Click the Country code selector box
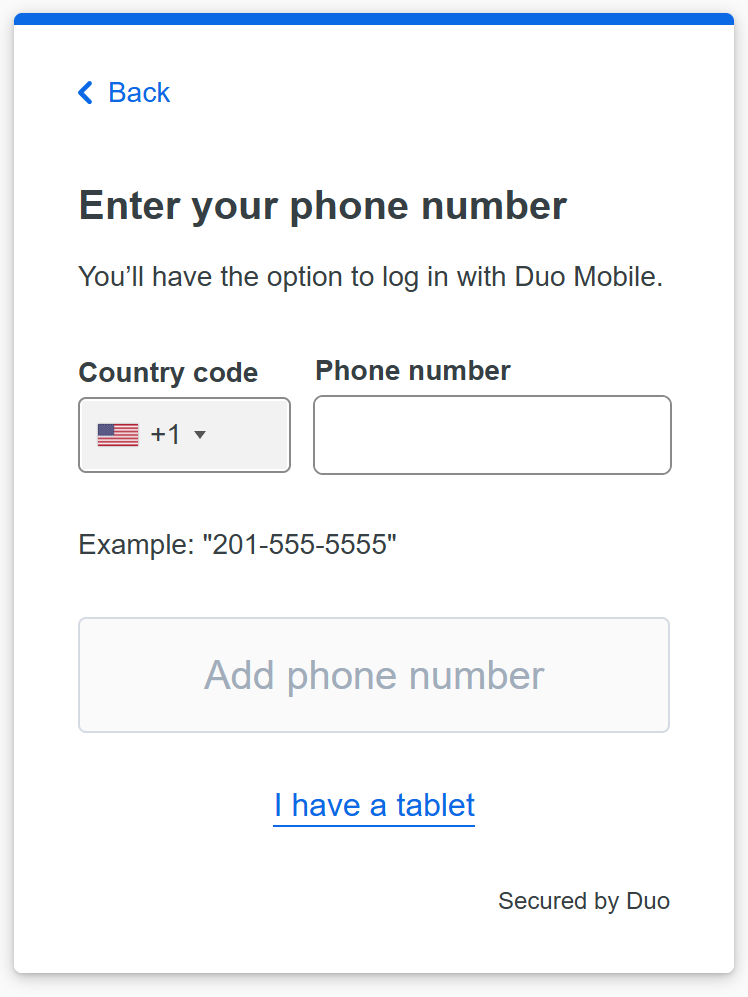The width and height of the screenshot is (748, 997). (184, 434)
